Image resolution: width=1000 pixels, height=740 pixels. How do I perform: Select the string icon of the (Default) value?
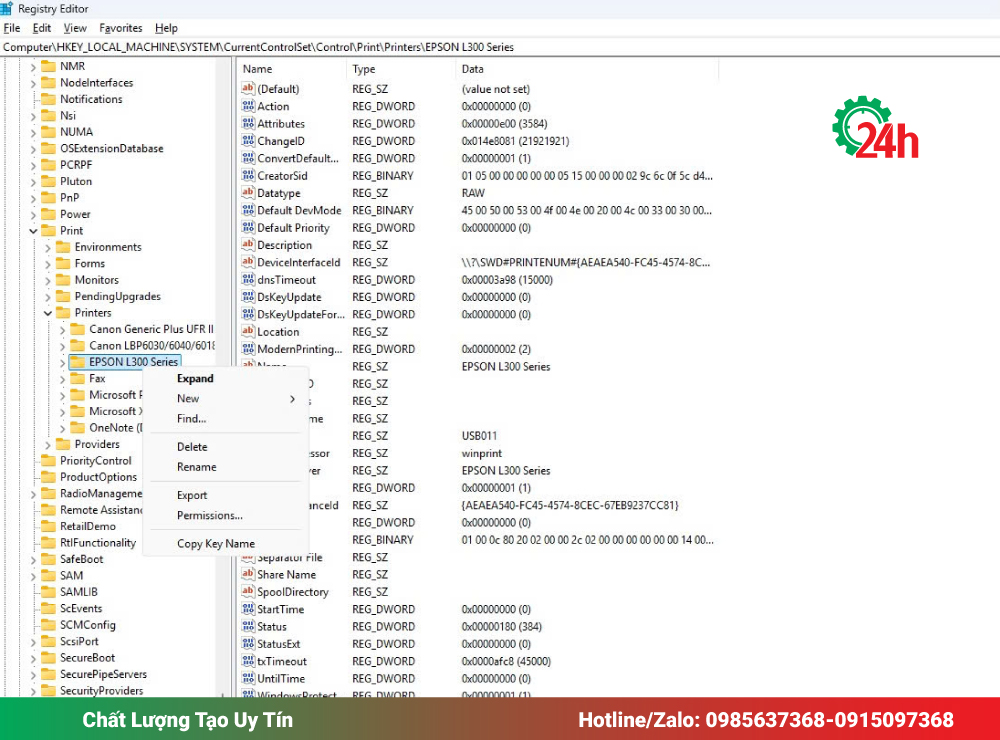point(248,89)
